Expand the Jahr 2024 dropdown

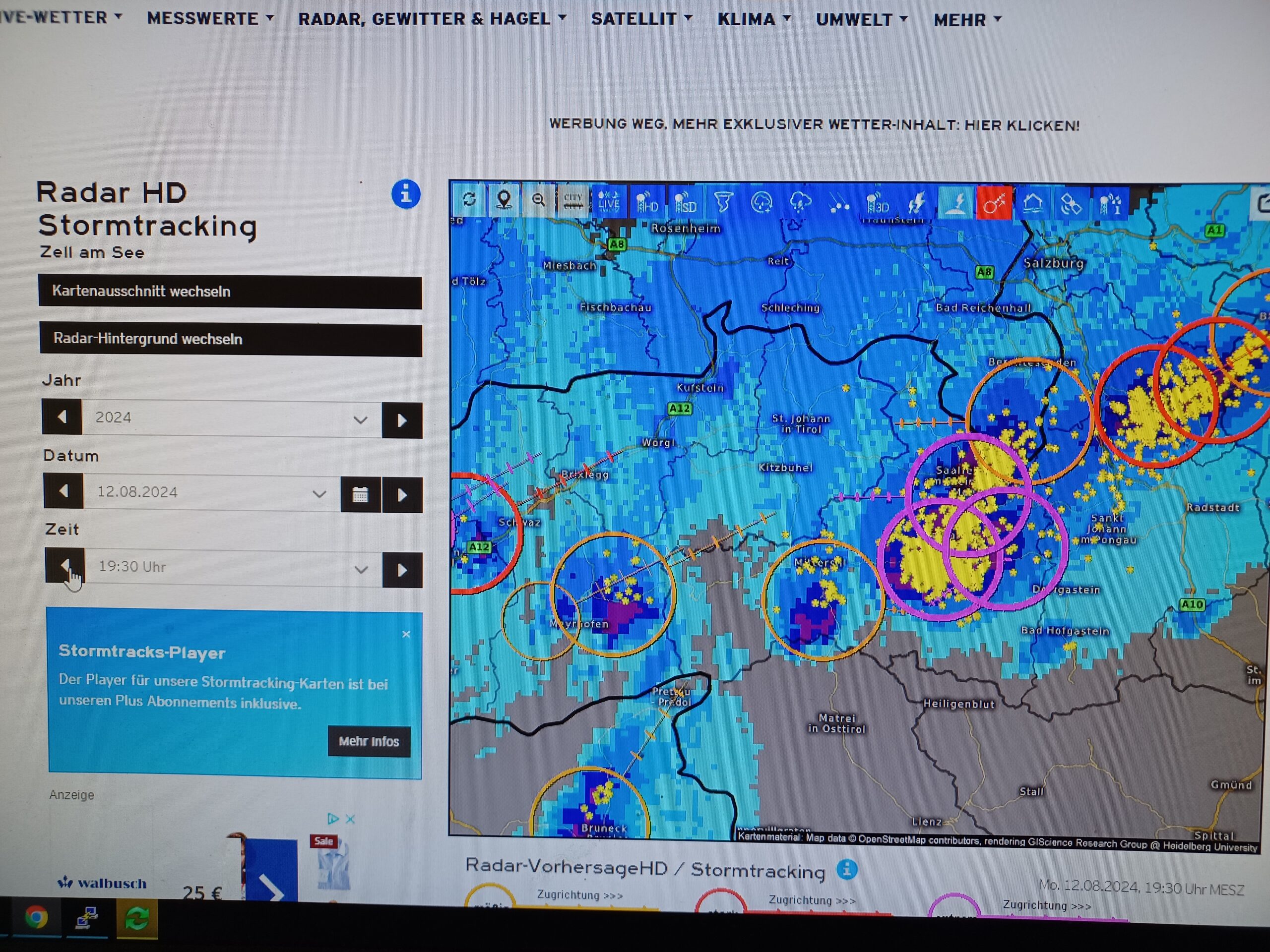tap(232, 418)
